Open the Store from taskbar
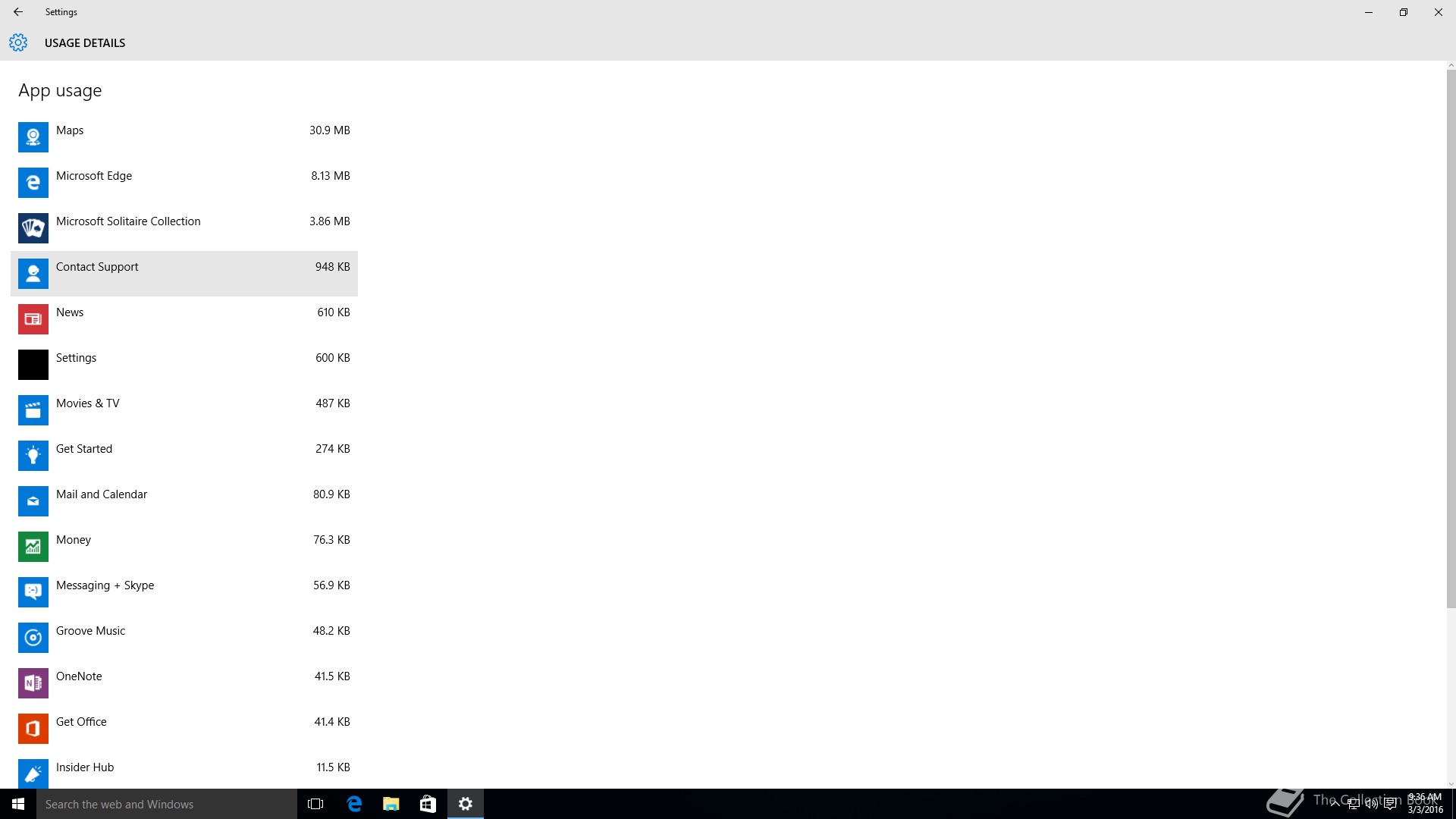This screenshot has height=819, width=1456. (428, 804)
